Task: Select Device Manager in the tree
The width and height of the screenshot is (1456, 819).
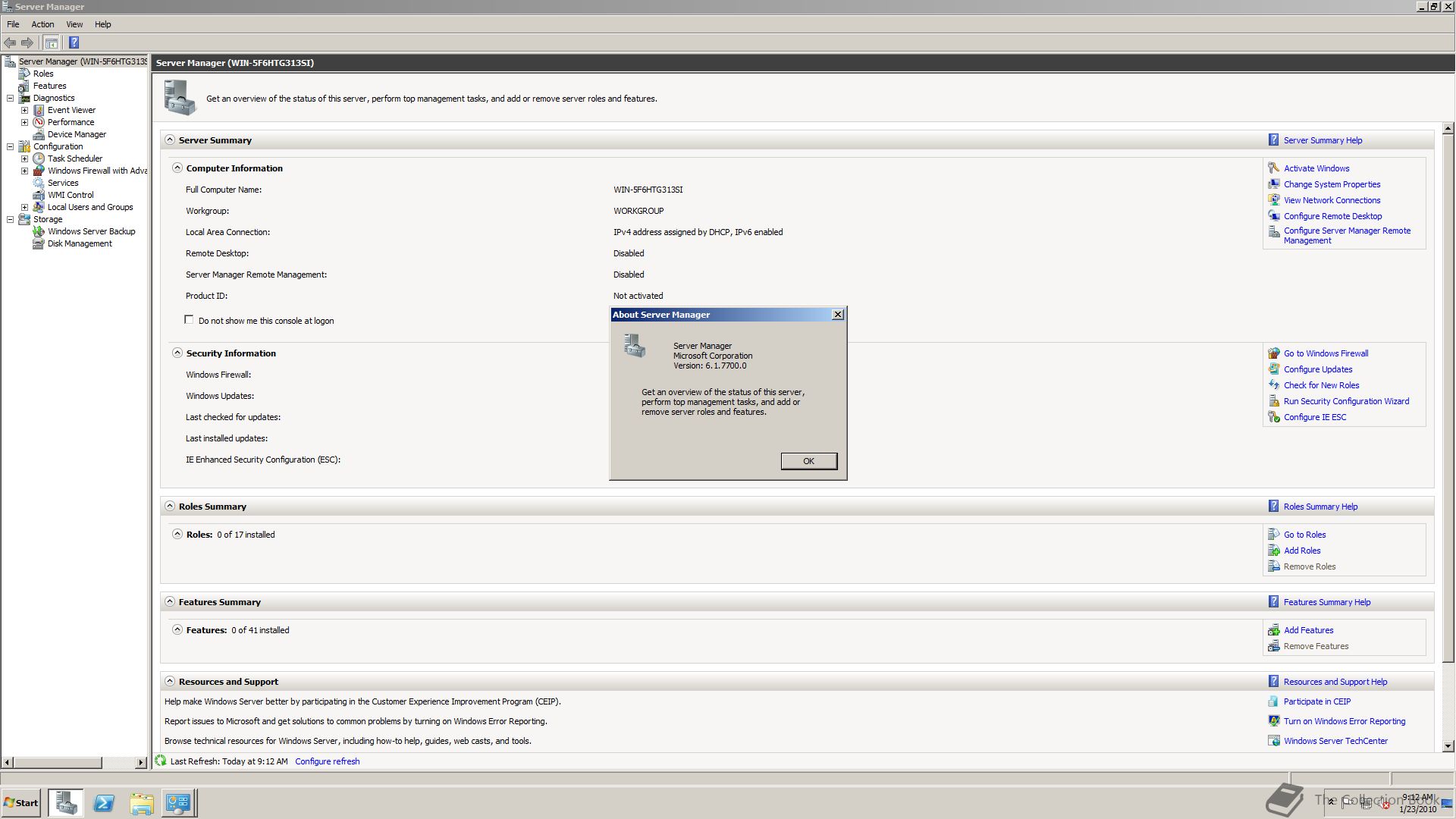Action: click(x=77, y=134)
